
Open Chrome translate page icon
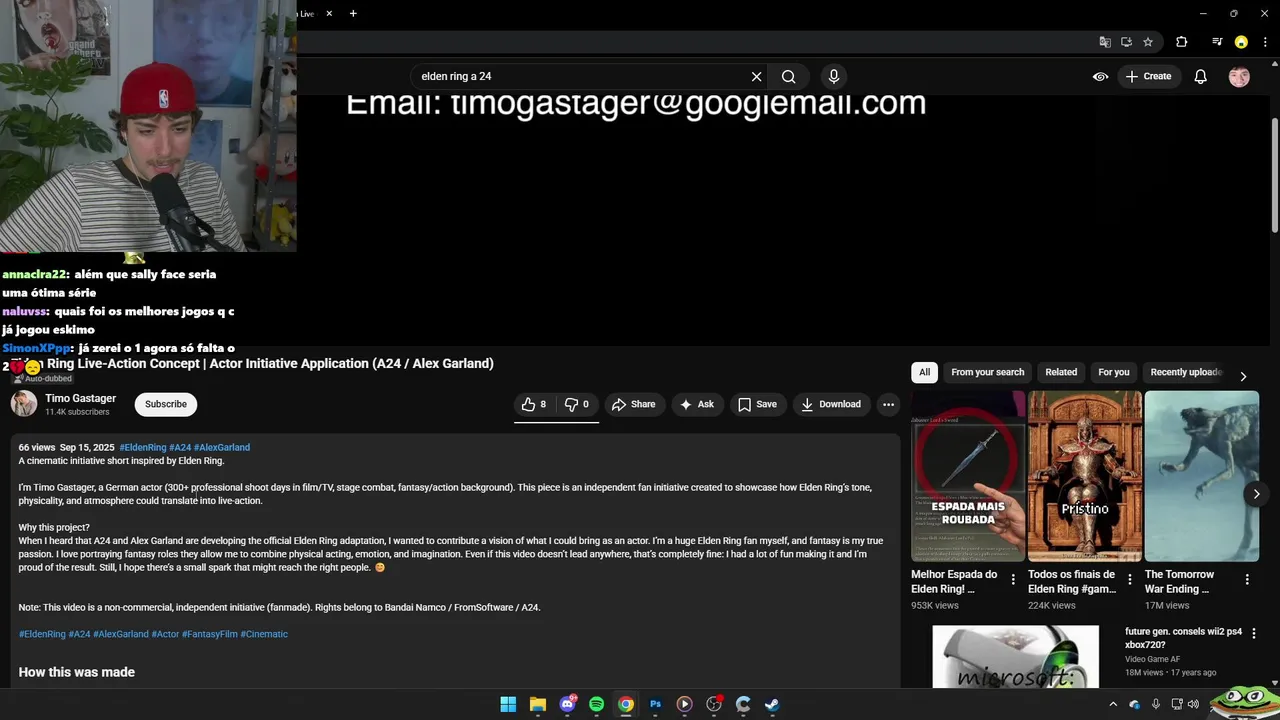(x=1105, y=42)
